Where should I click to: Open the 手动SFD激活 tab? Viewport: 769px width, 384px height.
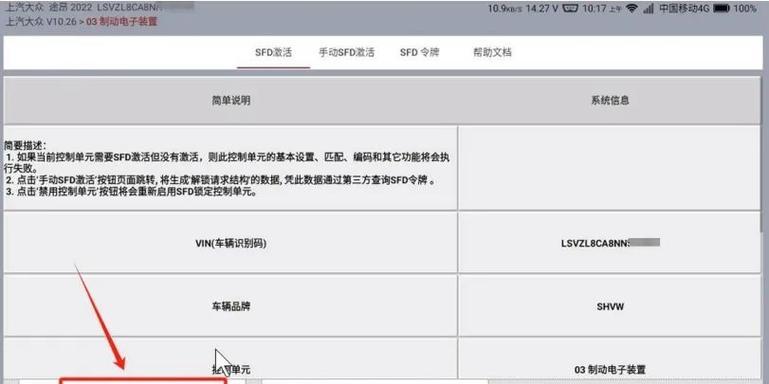point(347,52)
